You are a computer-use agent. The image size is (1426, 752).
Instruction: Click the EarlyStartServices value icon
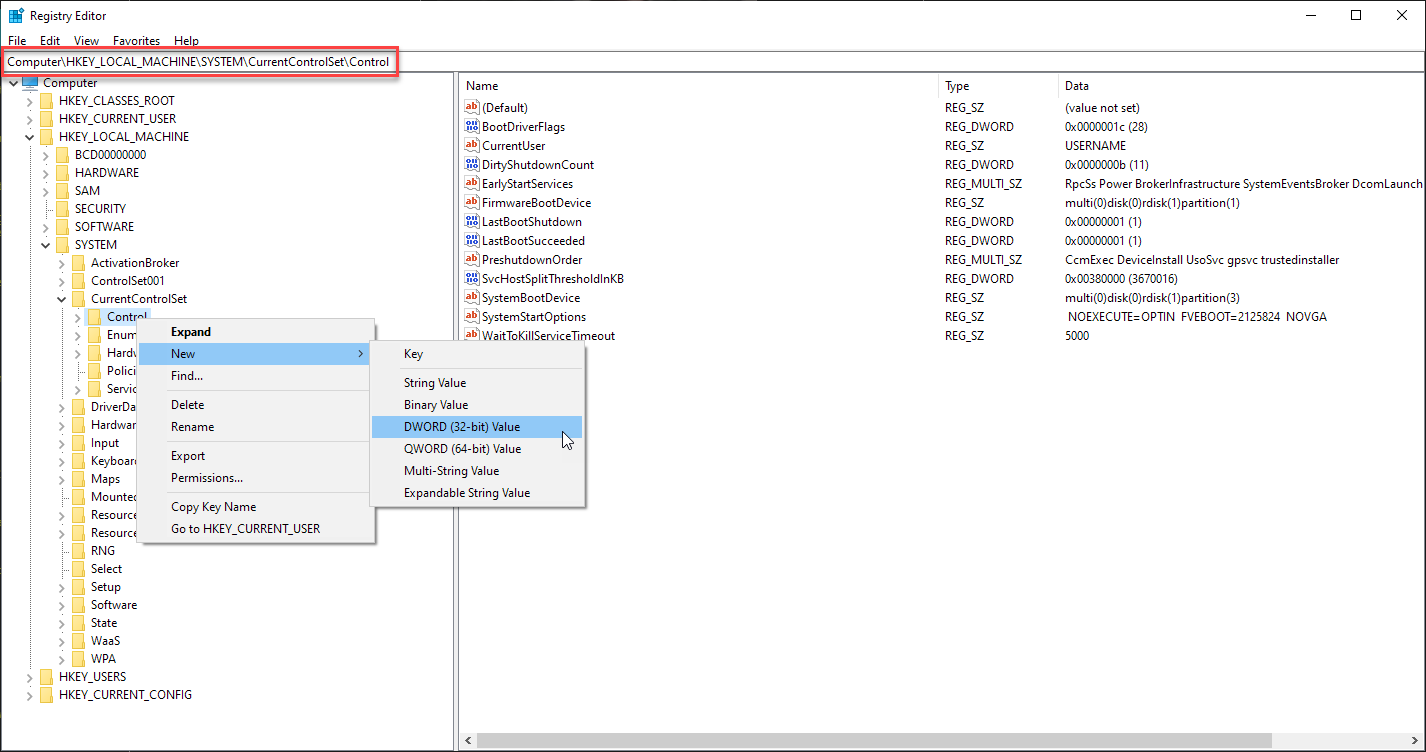click(x=473, y=183)
